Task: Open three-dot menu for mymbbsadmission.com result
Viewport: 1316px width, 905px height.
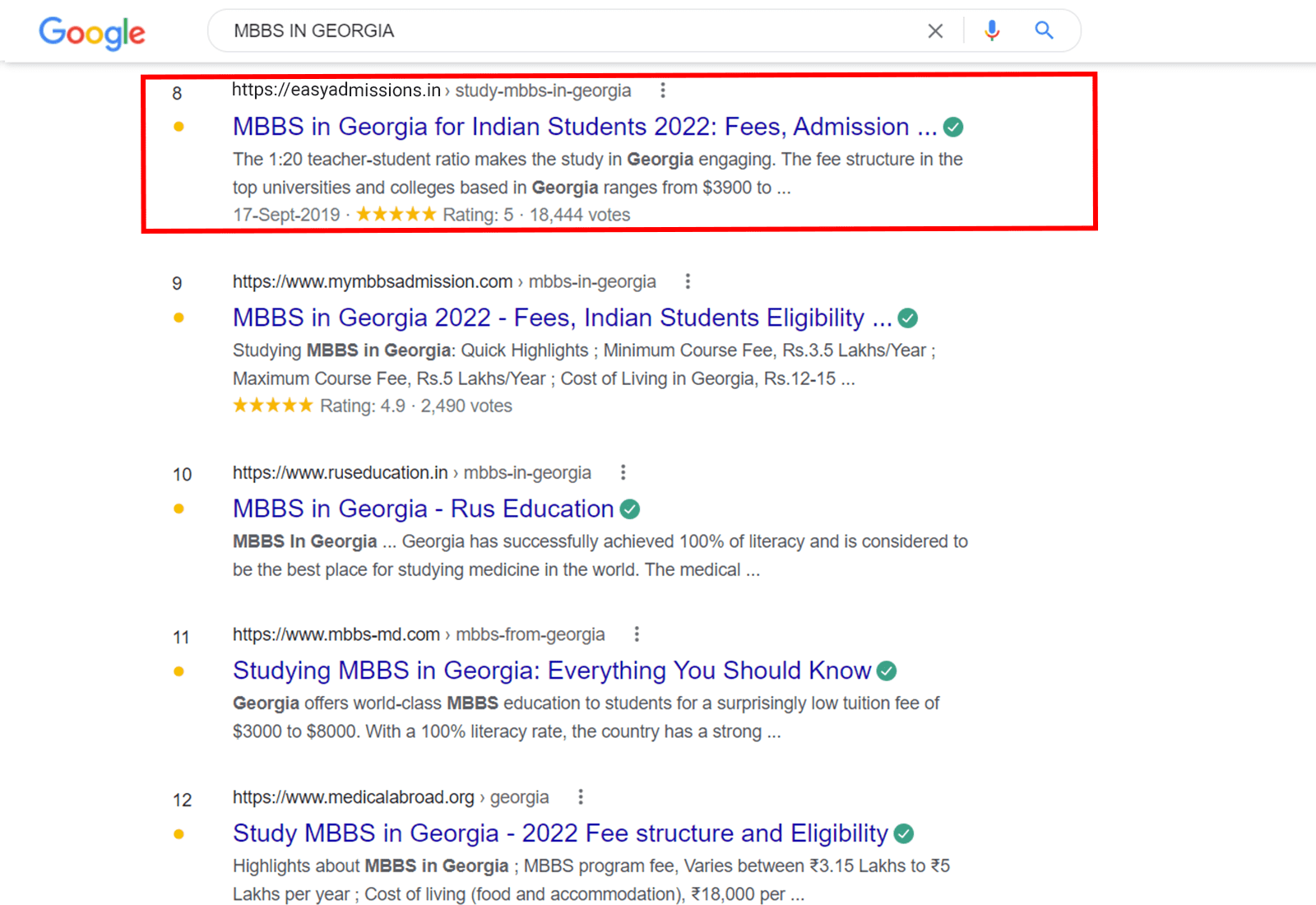Action: (x=688, y=281)
